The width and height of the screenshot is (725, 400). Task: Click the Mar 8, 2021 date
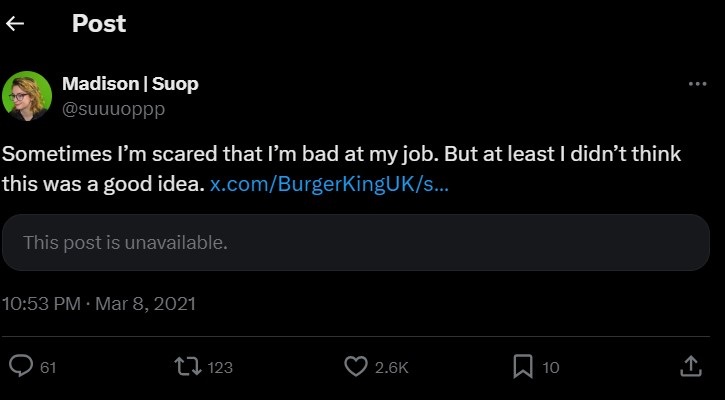145,302
